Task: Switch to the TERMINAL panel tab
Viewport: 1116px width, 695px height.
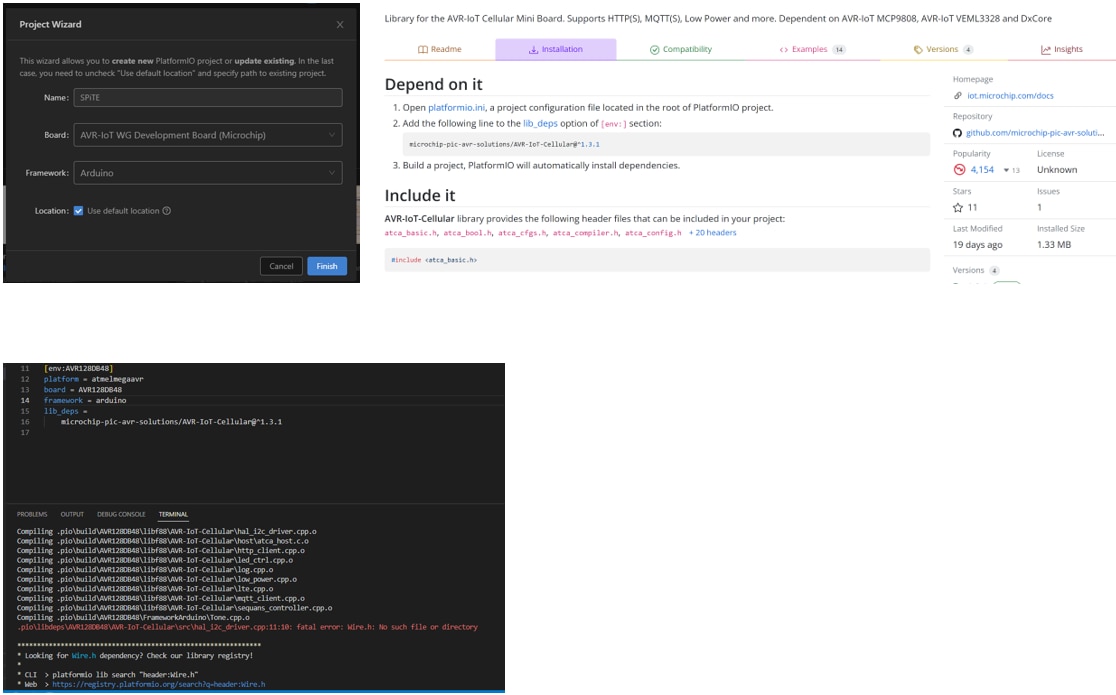Action: 173,514
